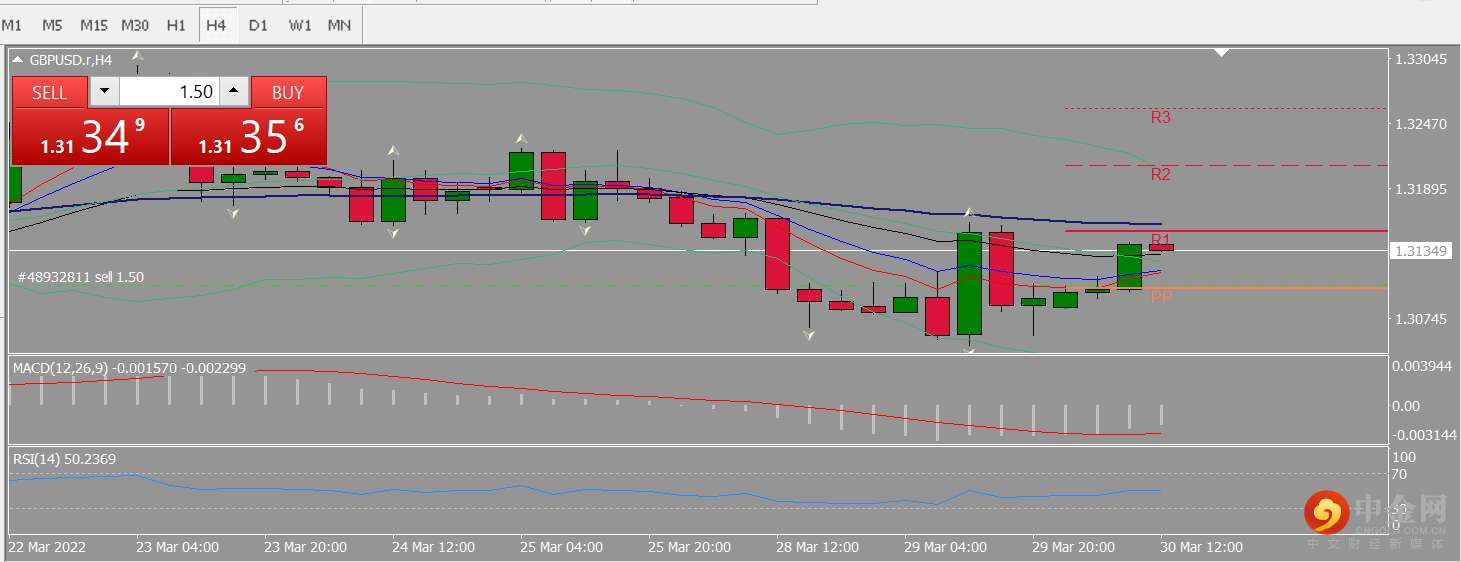Switch chart to M15 timeframe
1461x562 pixels.
click(x=94, y=25)
